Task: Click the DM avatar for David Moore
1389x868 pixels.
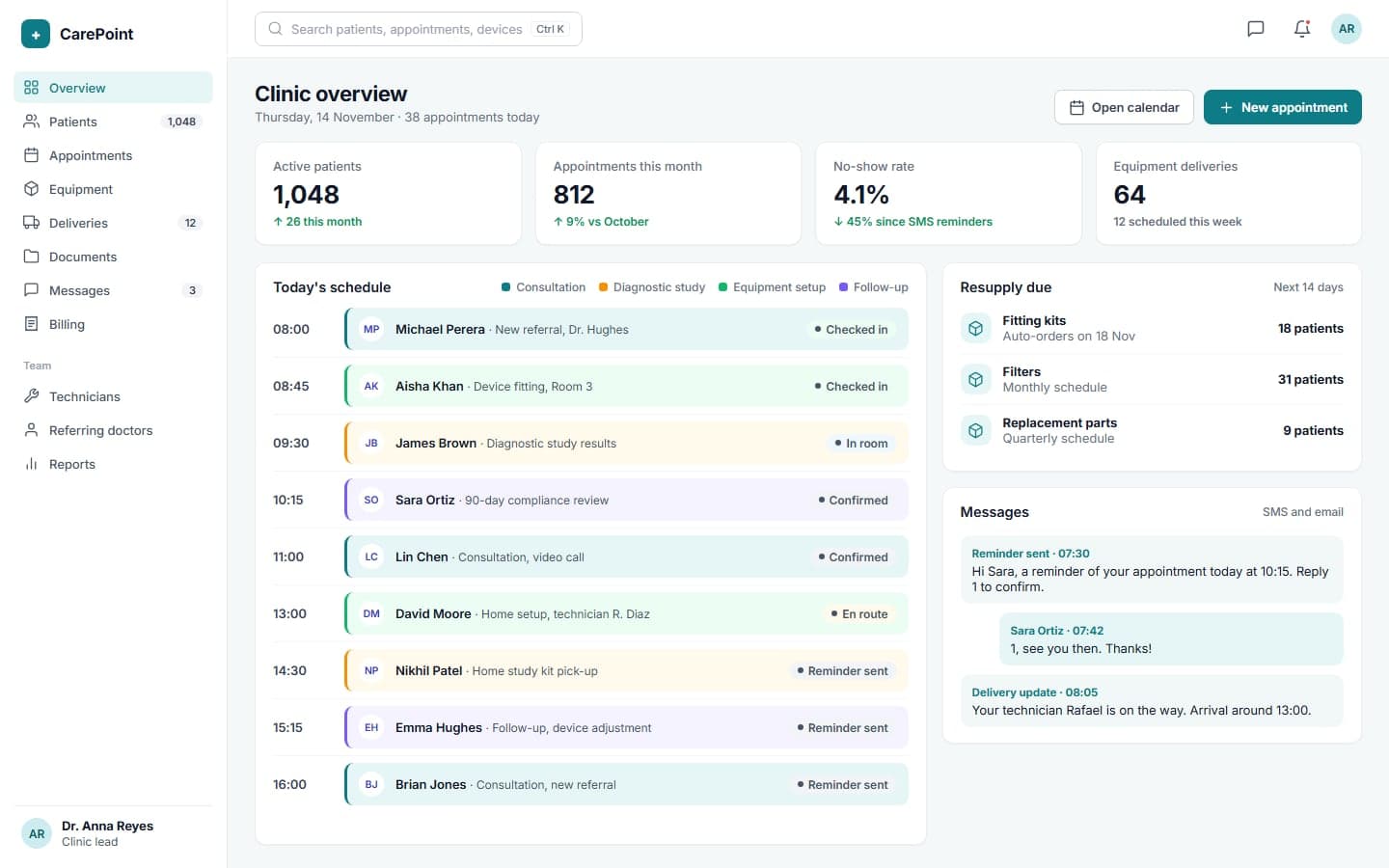Action: coord(371,613)
